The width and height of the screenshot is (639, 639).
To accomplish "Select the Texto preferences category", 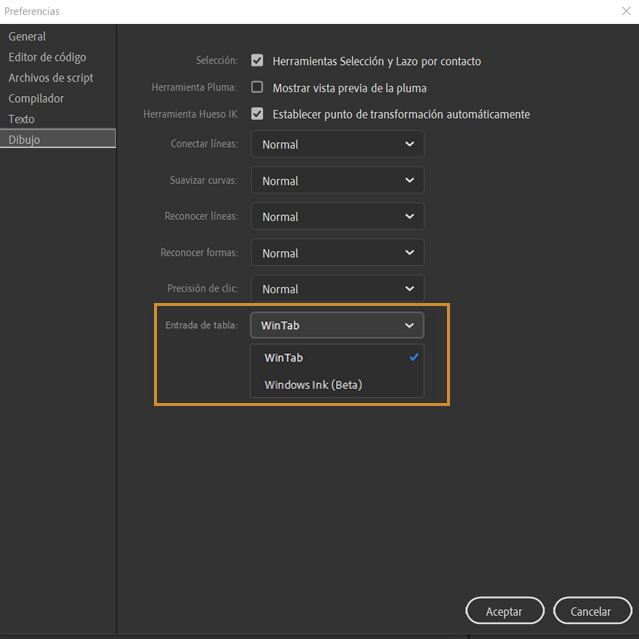I will 22,119.
